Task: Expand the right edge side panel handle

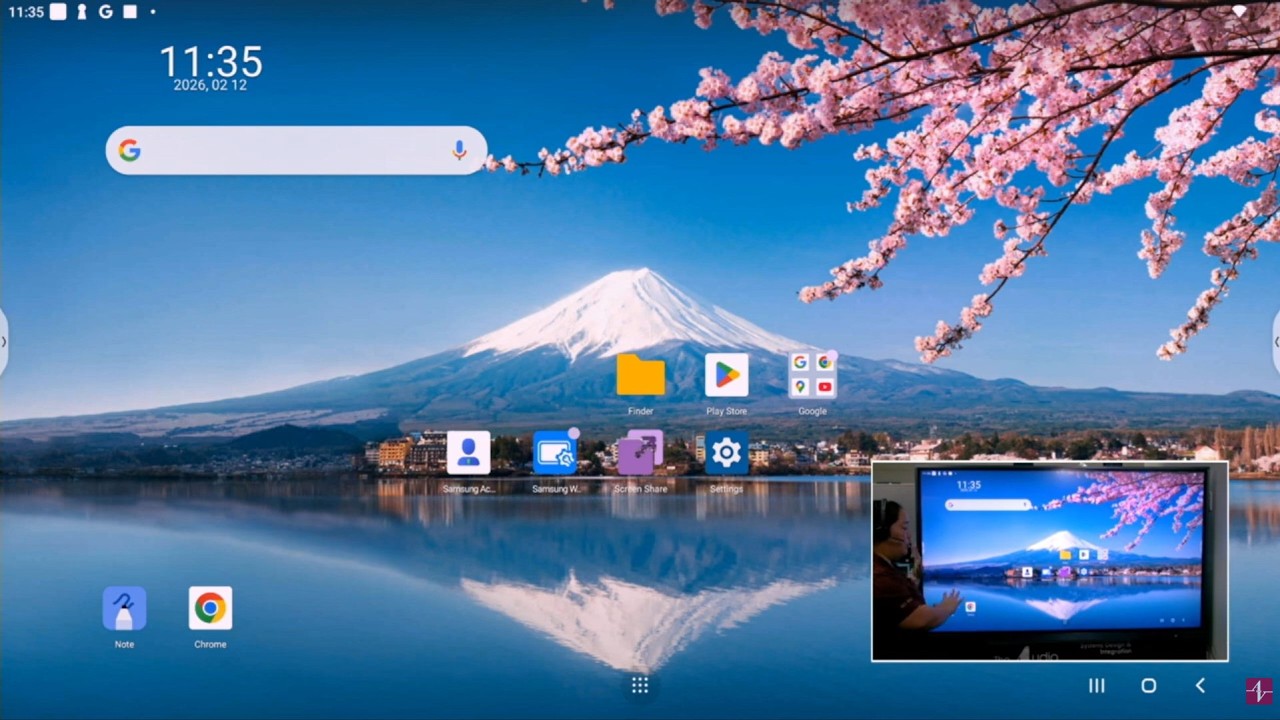Action: [x=1276, y=341]
